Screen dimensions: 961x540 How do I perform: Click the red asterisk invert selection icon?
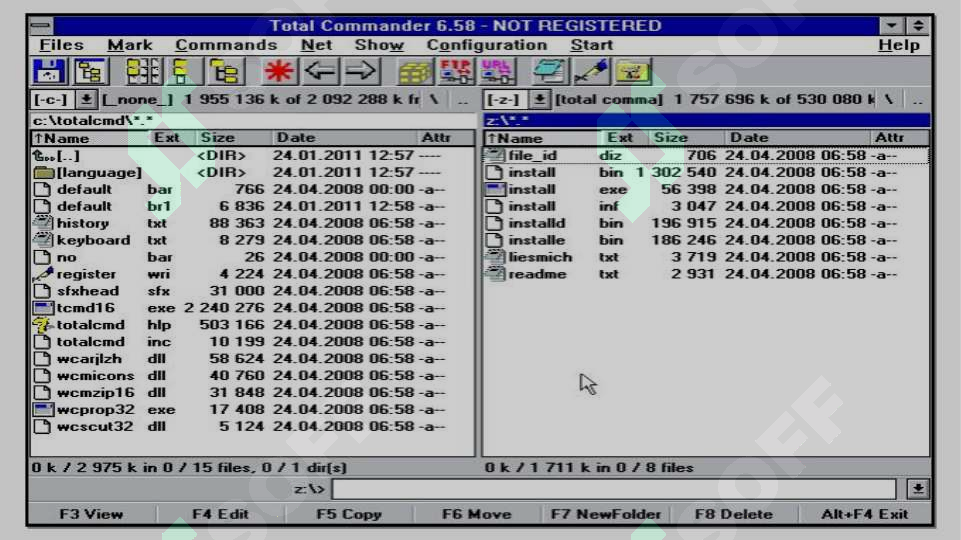point(279,71)
